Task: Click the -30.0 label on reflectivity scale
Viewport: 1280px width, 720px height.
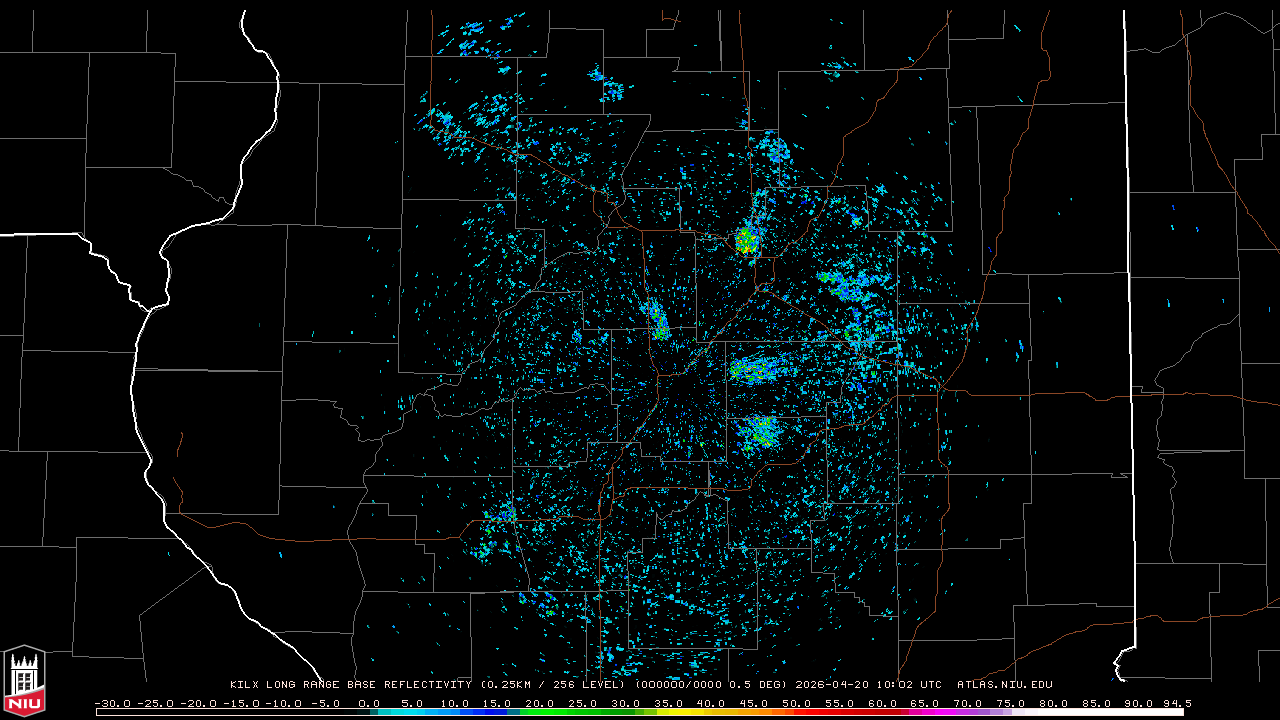Action: click(112, 703)
